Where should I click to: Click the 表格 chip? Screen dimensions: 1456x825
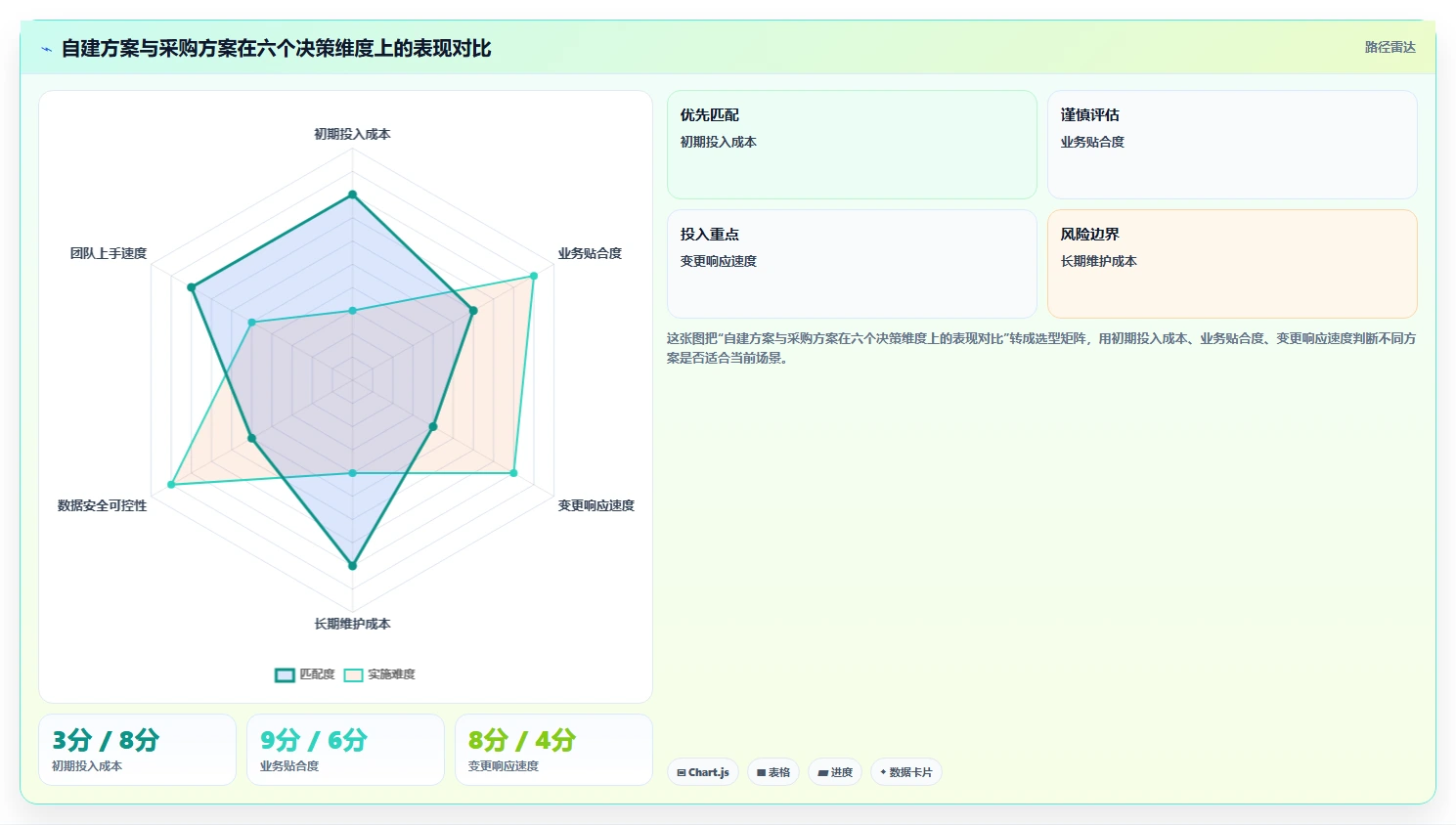coord(773,772)
